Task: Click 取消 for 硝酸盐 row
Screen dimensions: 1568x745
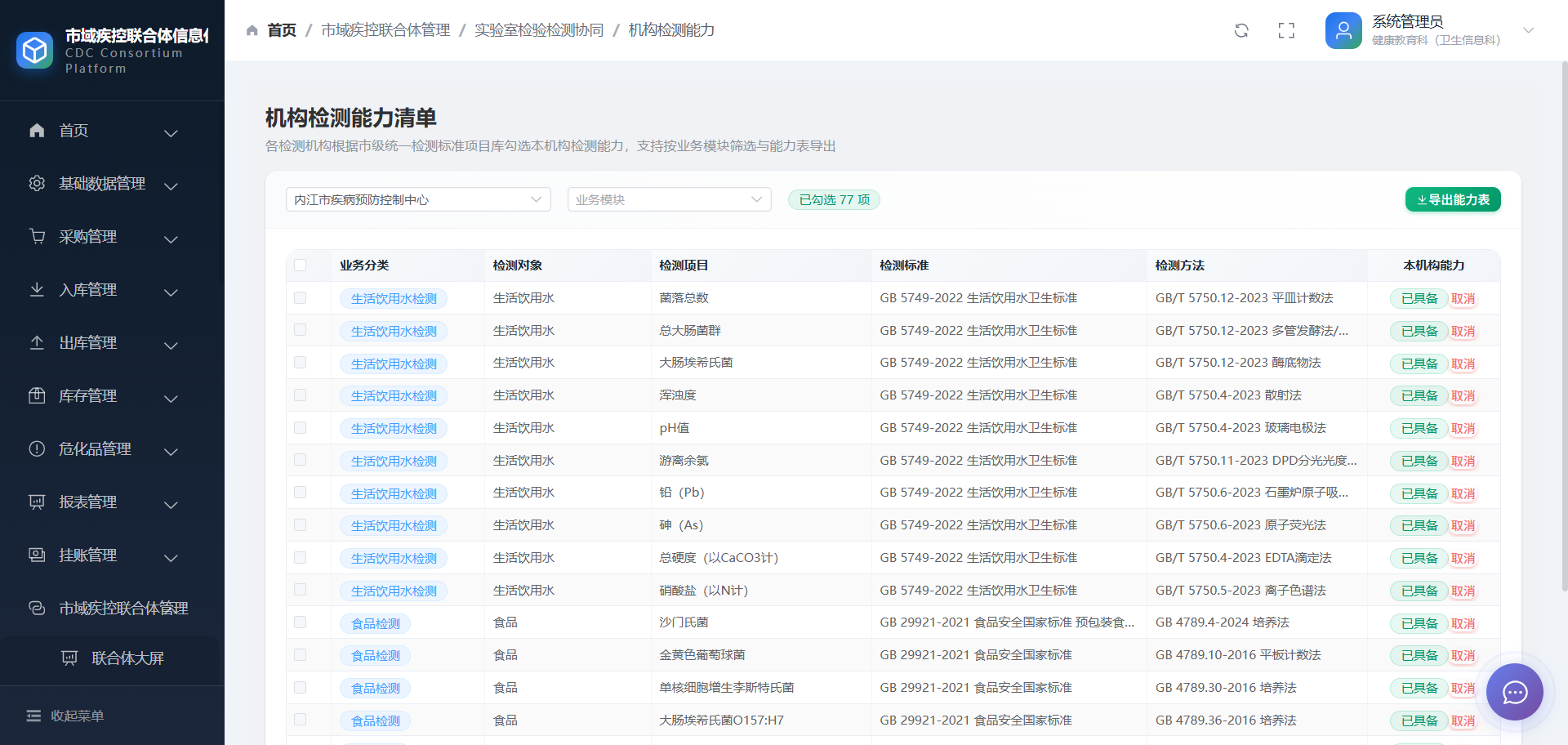Action: [x=1463, y=591]
